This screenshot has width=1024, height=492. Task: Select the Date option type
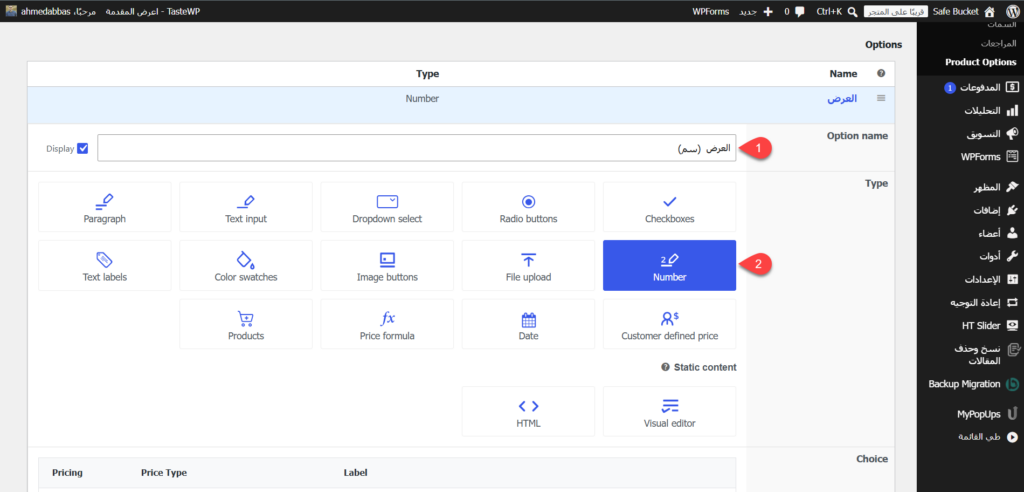click(x=528, y=324)
